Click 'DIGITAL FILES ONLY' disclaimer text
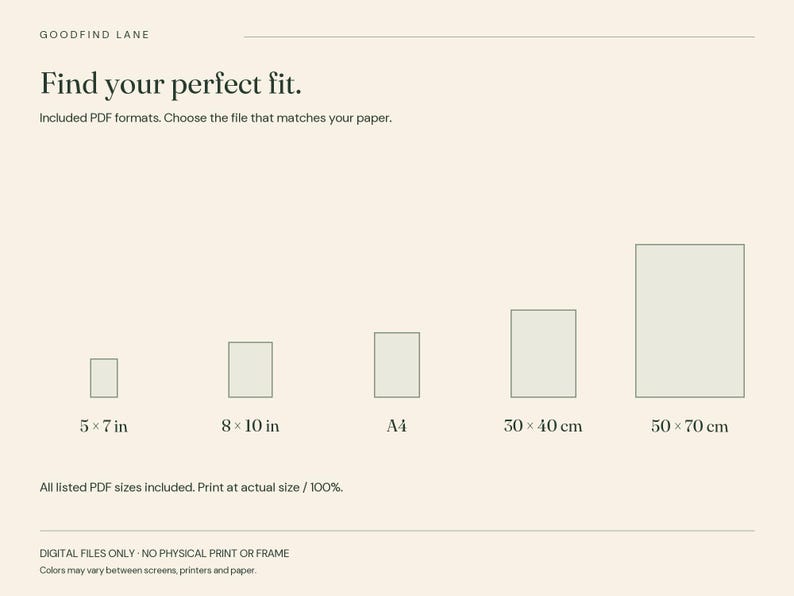 [87, 553]
